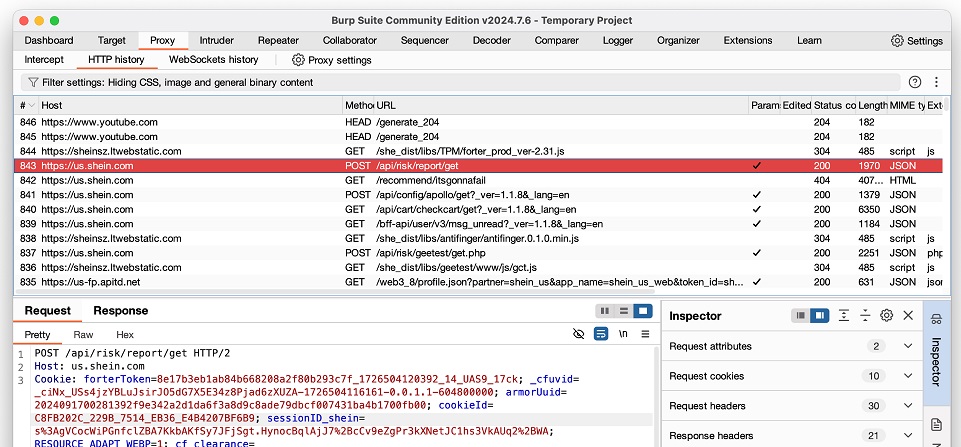Toggle line wrap button in message editor
Viewport: 961px width, 447px height.
click(601, 334)
